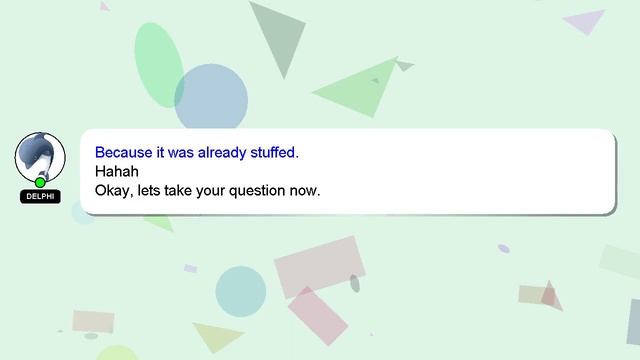Viewport: 640px width, 360px height.
Task: Click the light green ellipse shape
Action: tap(159, 65)
